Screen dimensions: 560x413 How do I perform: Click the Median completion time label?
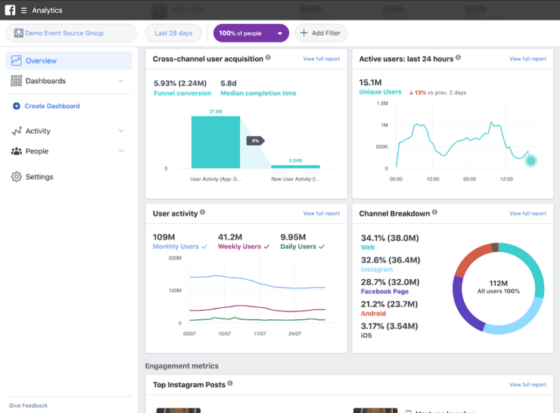(258, 93)
